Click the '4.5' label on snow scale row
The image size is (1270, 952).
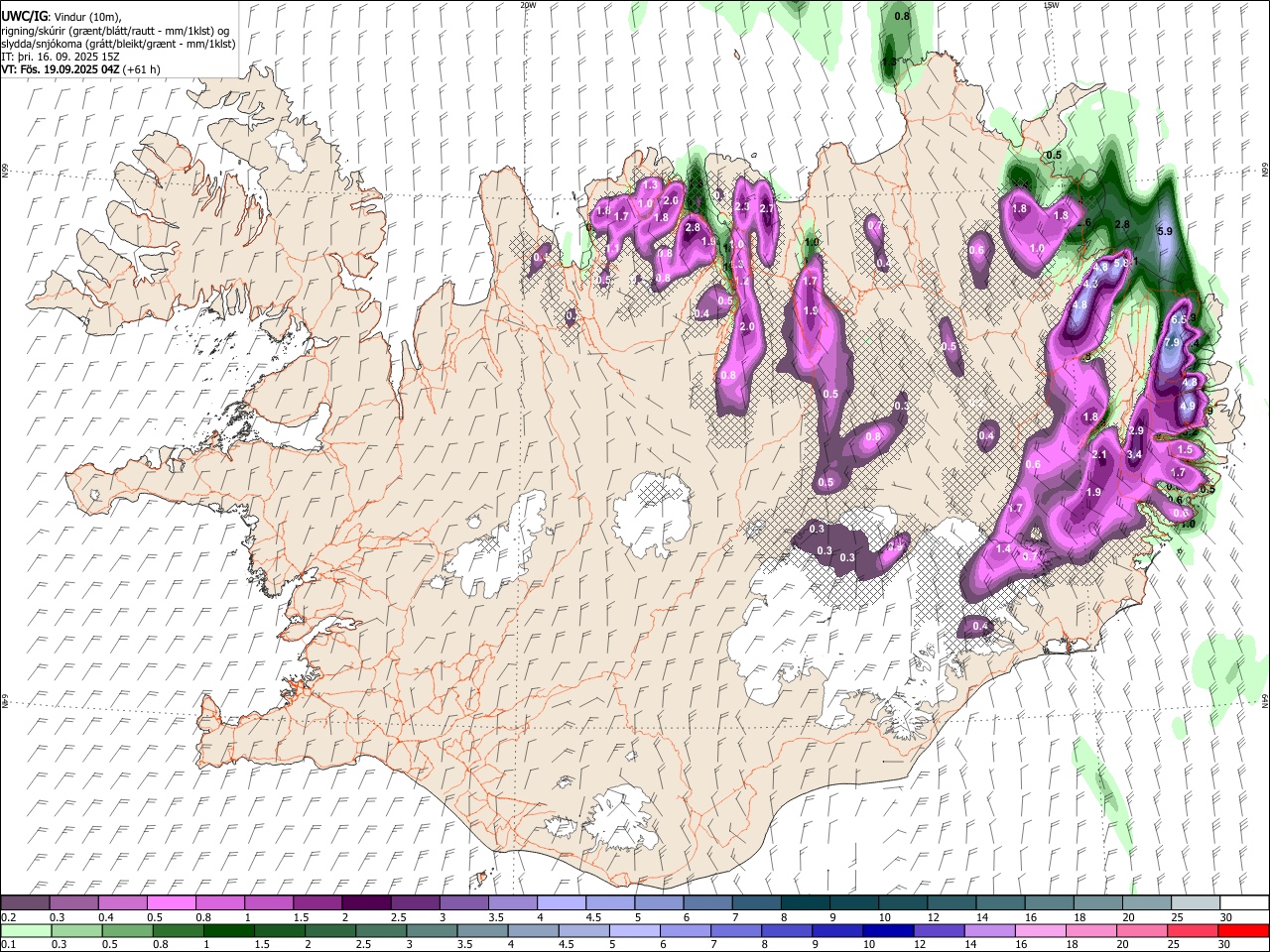(593, 917)
